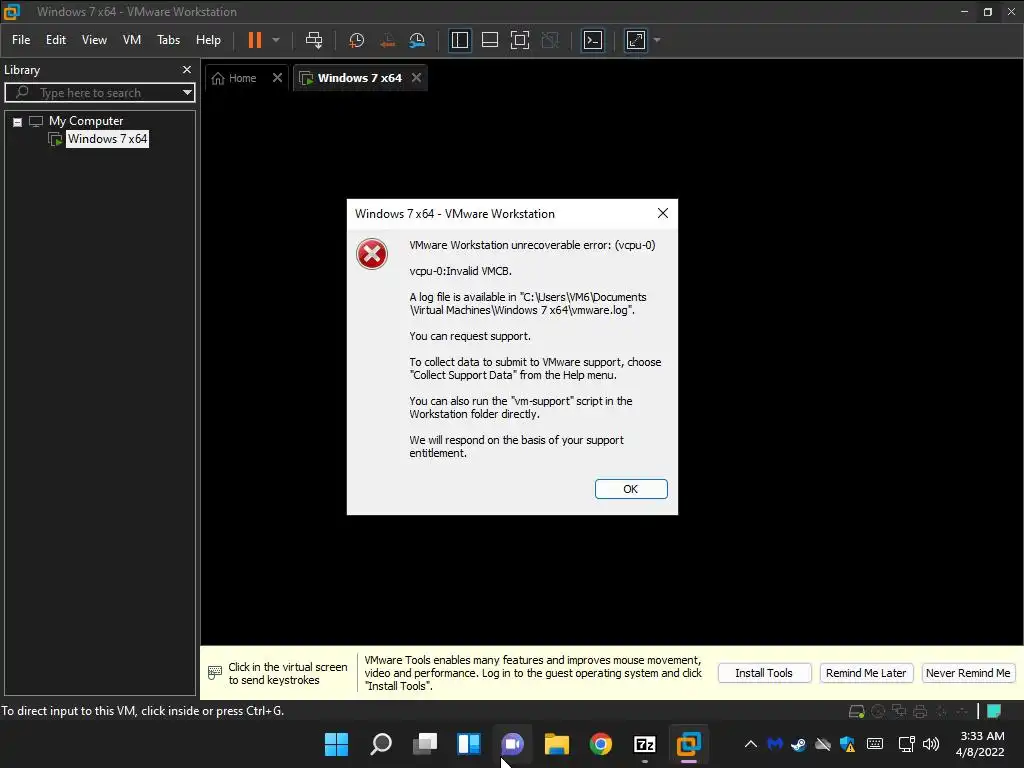Viewport: 1024px width, 768px height.
Task: Select Windows 7 x64 in the library tree
Action: [108, 138]
